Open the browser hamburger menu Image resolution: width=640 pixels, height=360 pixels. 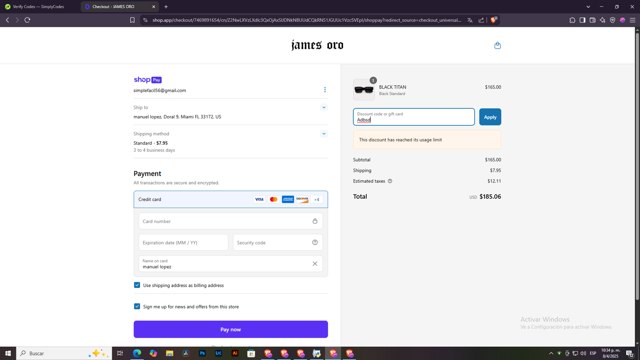pyautogui.click(x=632, y=20)
